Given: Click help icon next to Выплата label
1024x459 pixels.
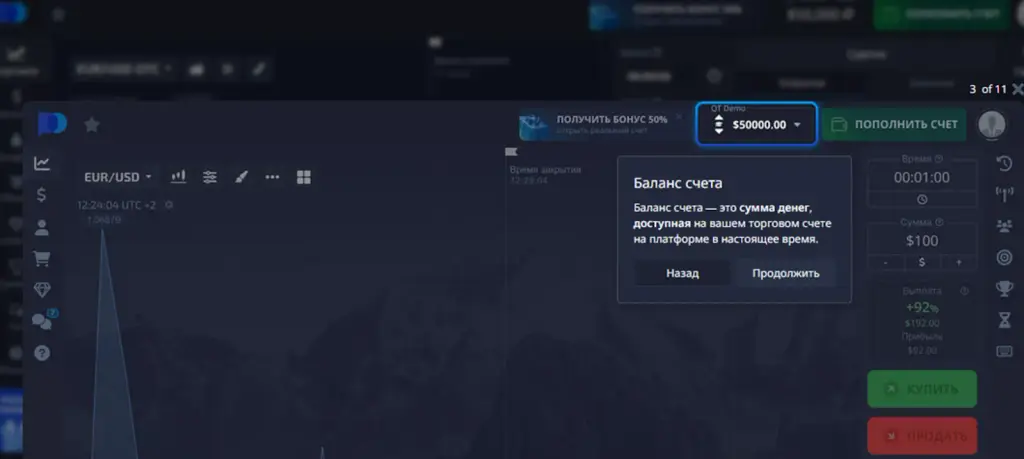Looking at the screenshot, I should point(965,291).
